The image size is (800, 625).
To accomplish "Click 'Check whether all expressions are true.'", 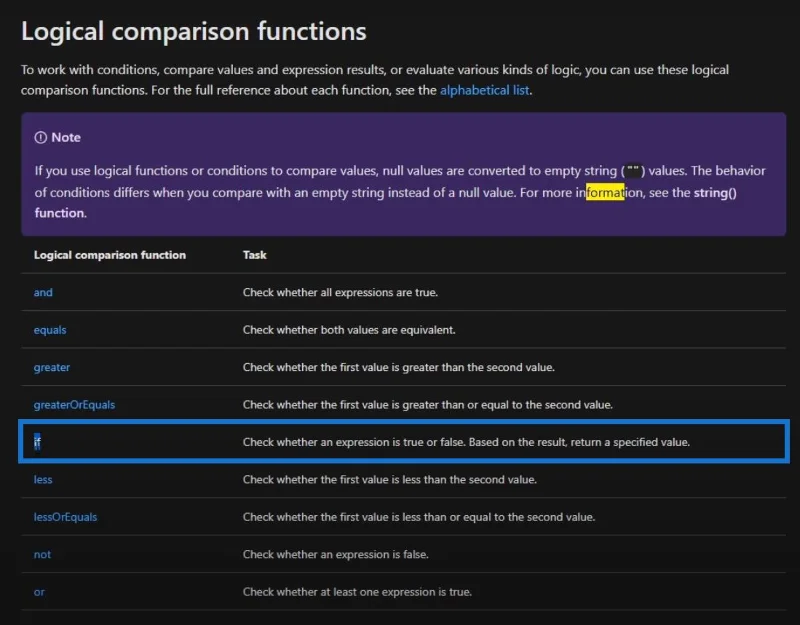I will [340, 292].
